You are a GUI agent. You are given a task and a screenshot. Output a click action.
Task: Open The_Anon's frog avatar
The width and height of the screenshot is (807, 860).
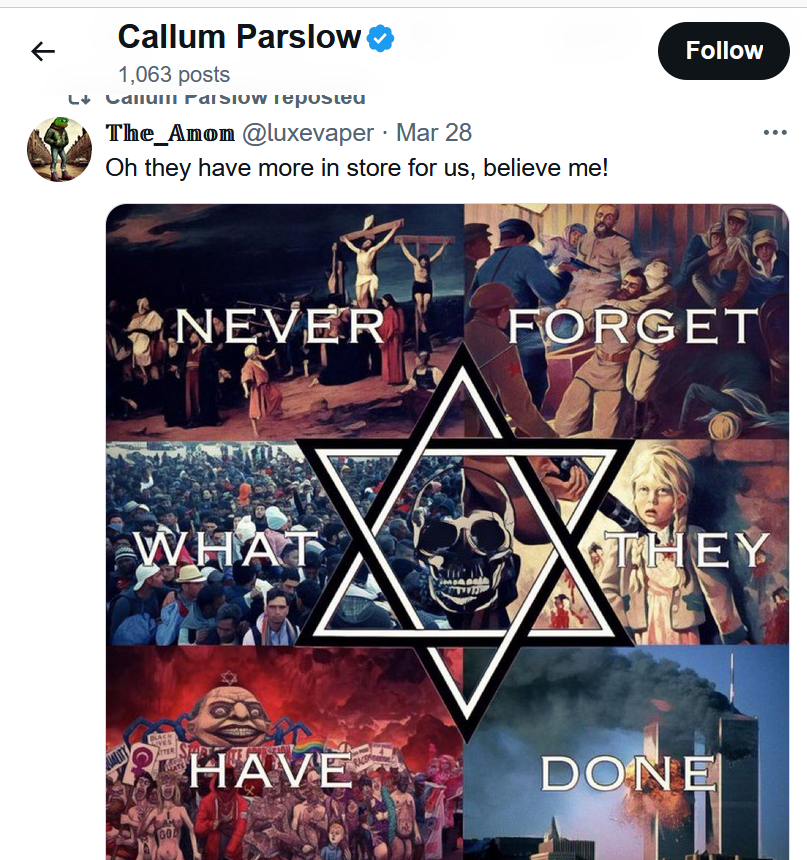click(x=59, y=149)
